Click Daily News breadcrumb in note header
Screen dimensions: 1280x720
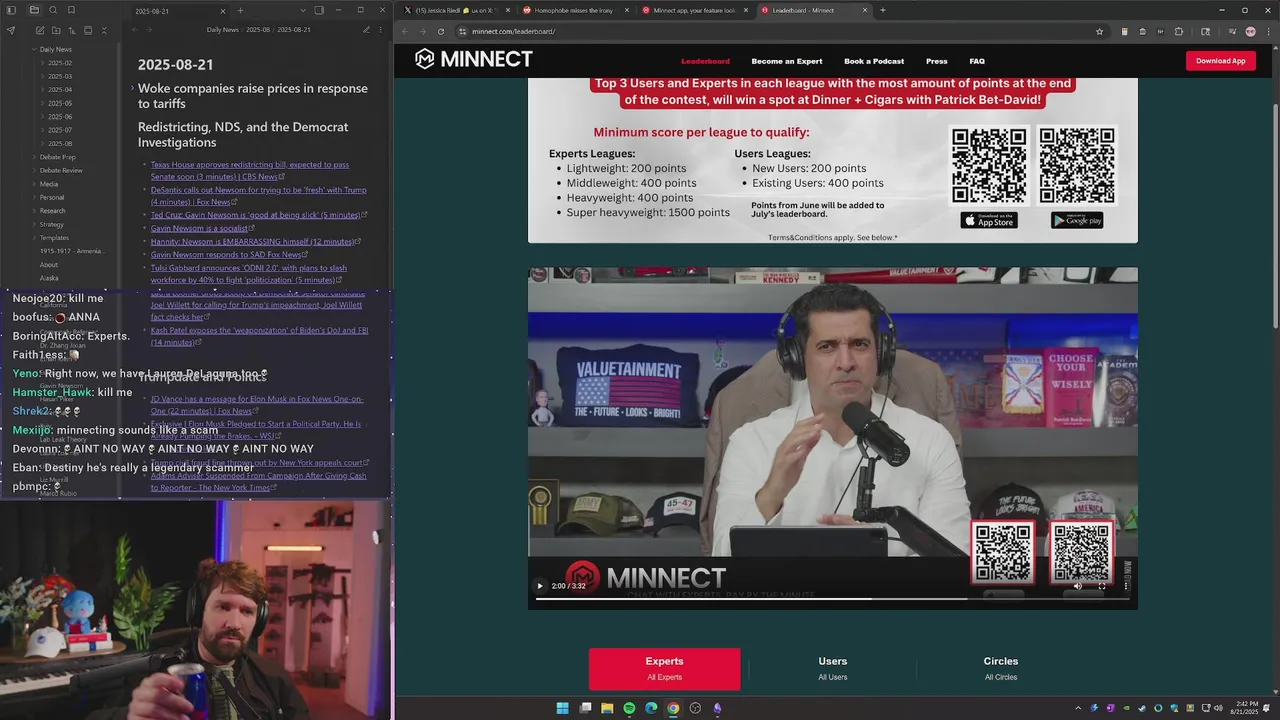click(222, 30)
